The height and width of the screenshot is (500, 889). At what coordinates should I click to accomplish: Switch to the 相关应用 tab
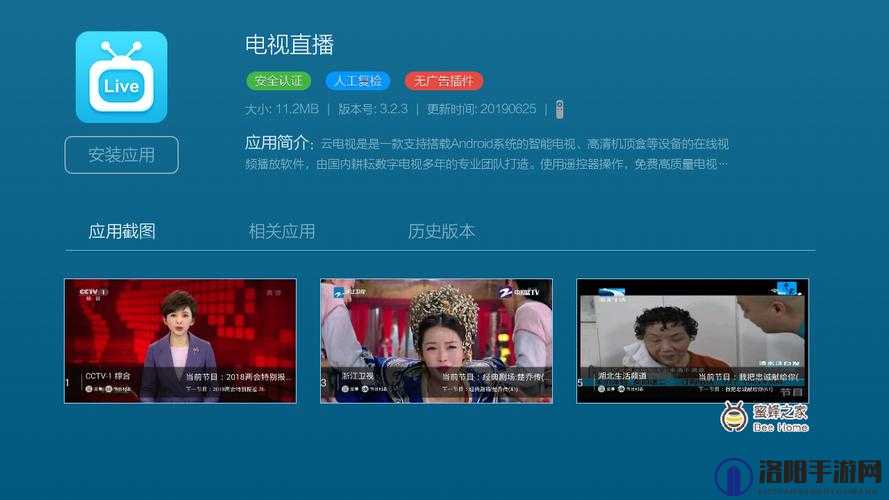[x=282, y=231]
